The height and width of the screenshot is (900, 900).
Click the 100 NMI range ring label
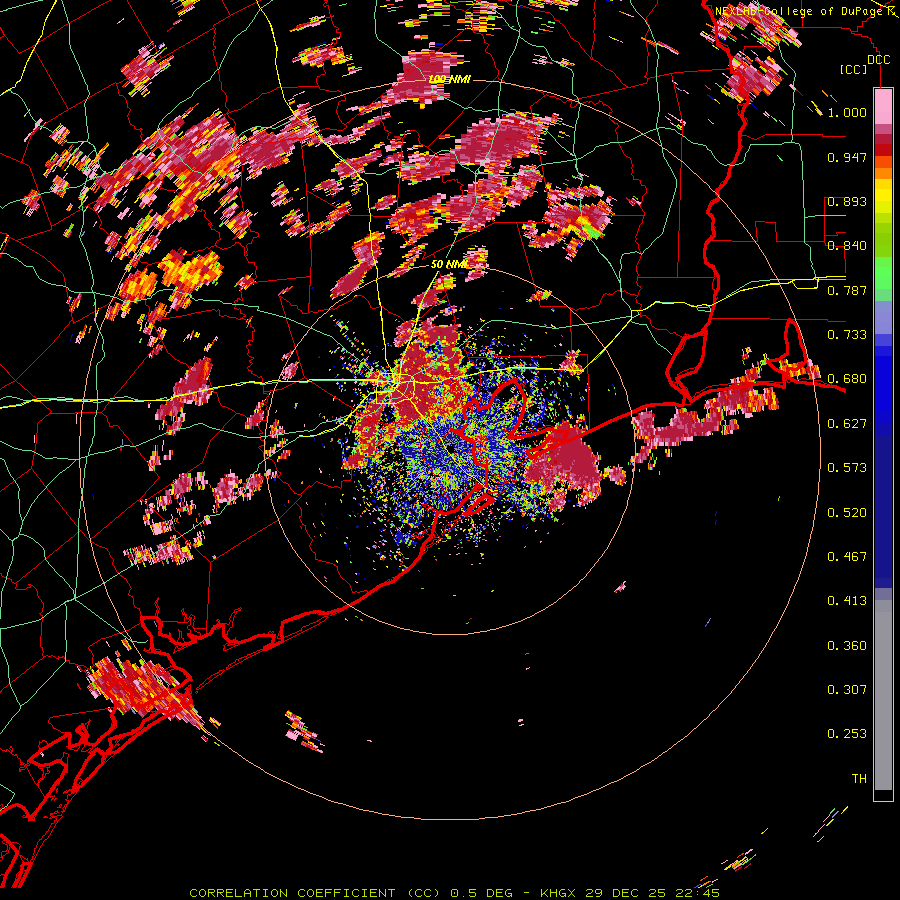tap(449, 79)
